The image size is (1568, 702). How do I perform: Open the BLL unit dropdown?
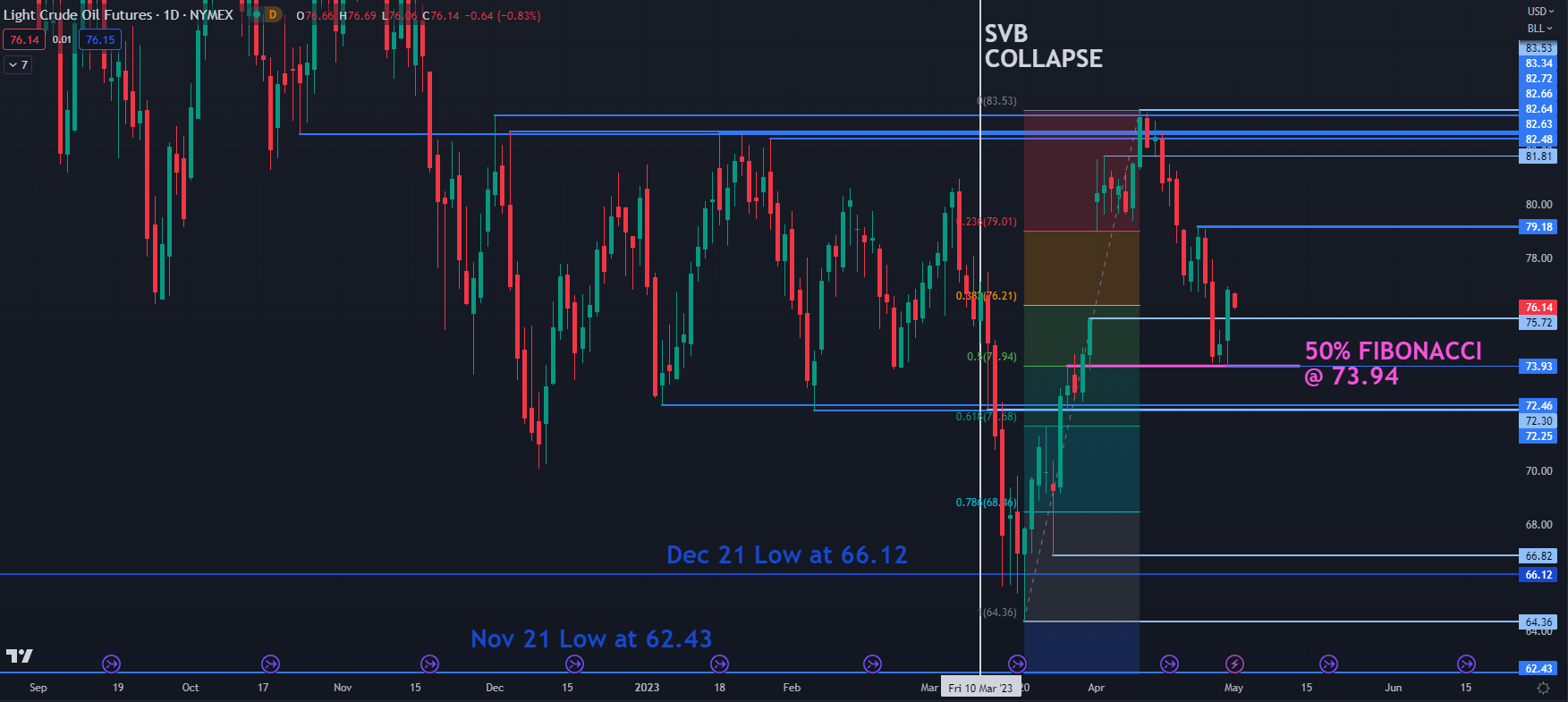[x=1540, y=29]
